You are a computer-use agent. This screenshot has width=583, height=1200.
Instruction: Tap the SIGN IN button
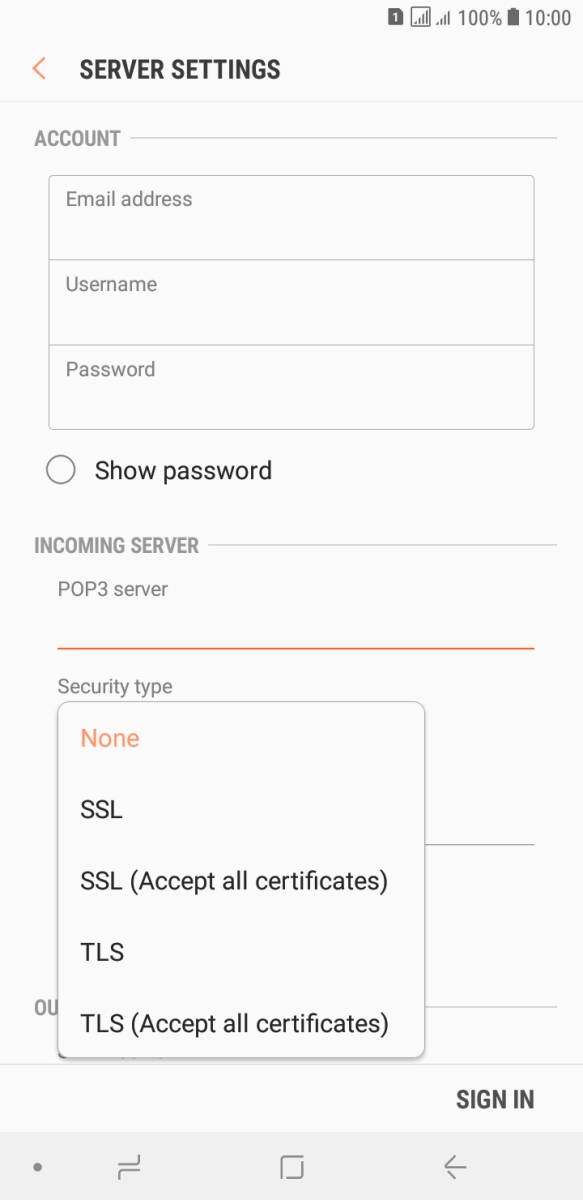(495, 1099)
